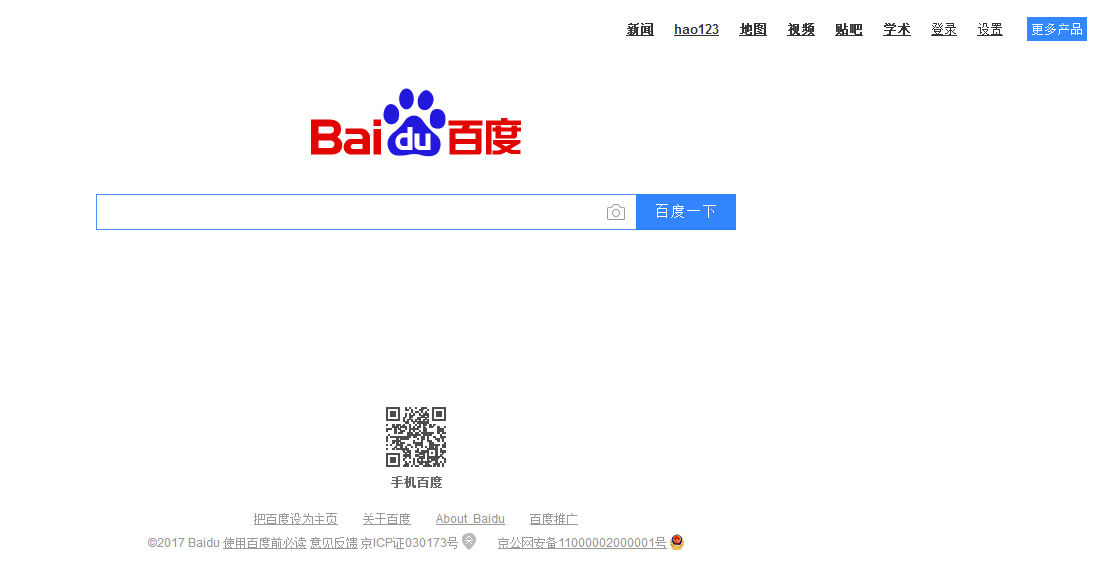Click 把百度设为主页 footer link

(296, 519)
